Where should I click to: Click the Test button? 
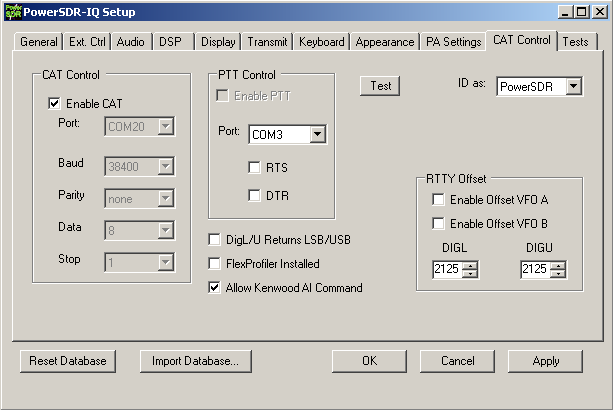pyautogui.click(x=380, y=86)
